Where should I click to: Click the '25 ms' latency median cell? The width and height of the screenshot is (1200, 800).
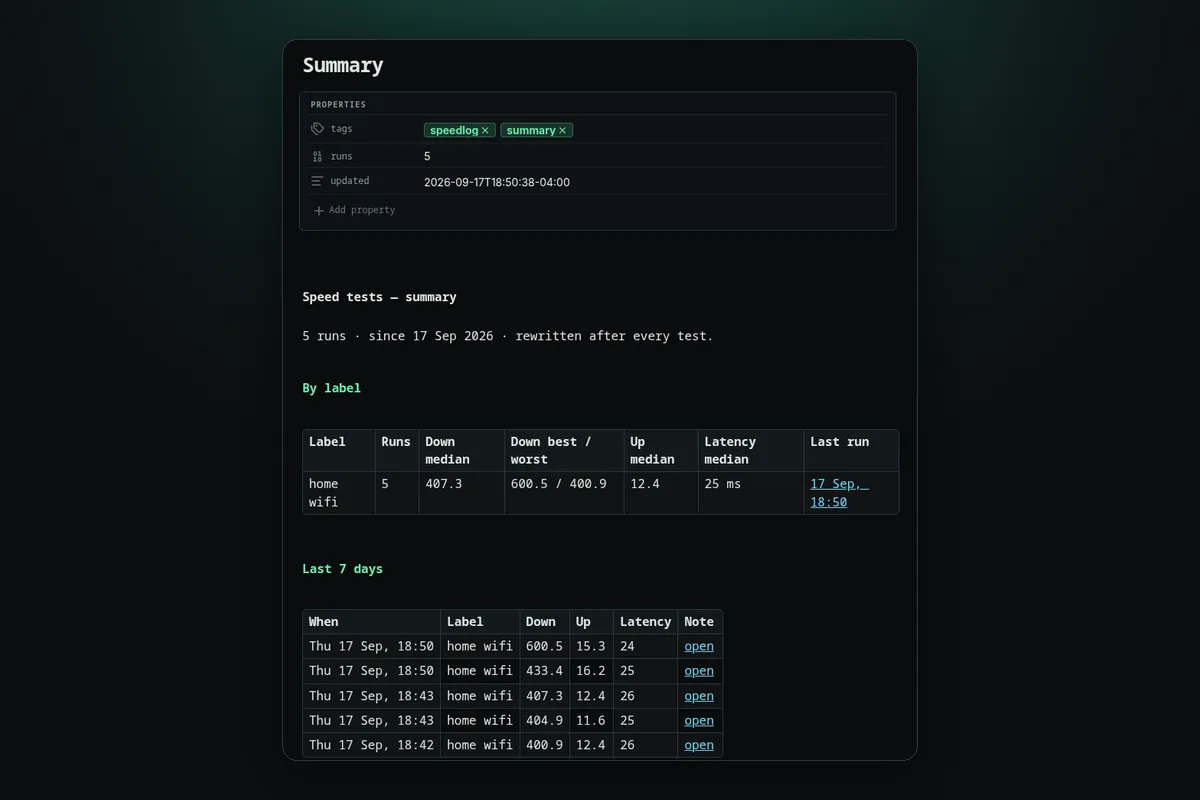751,493
